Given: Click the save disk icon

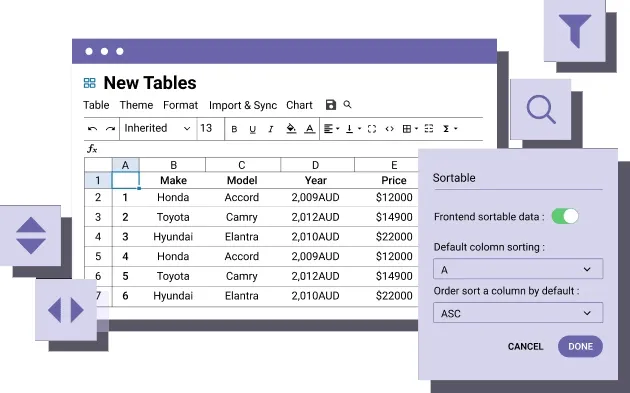Looking at the screenshot, I should (x=331, y=105).
